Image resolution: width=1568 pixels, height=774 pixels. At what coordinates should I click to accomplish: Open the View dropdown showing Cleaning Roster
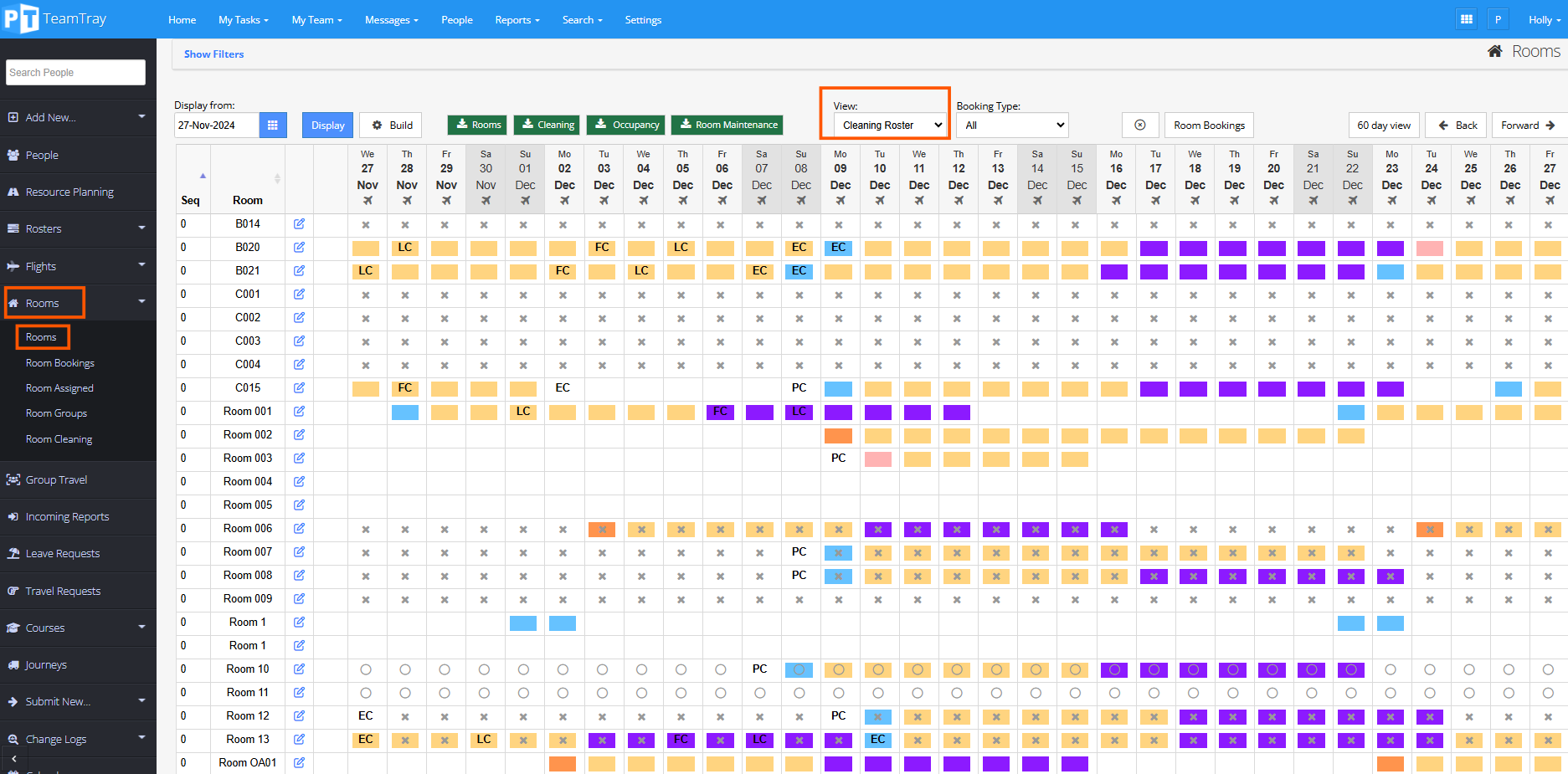pos(891,126)
